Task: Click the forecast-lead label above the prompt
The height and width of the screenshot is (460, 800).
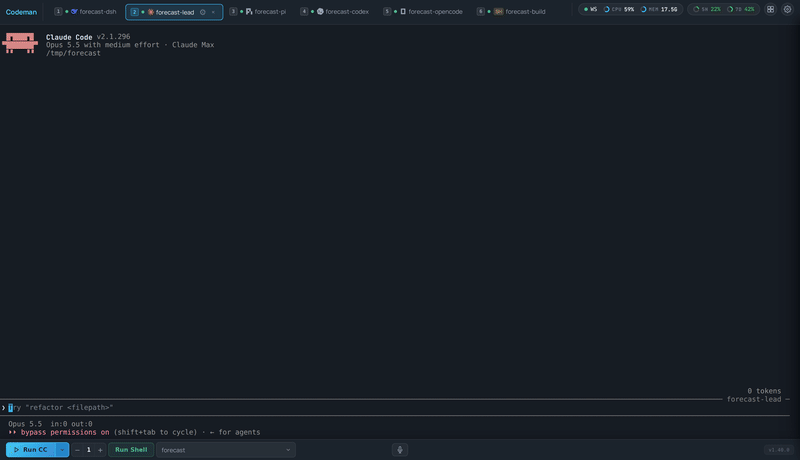Action: [754, 399]
